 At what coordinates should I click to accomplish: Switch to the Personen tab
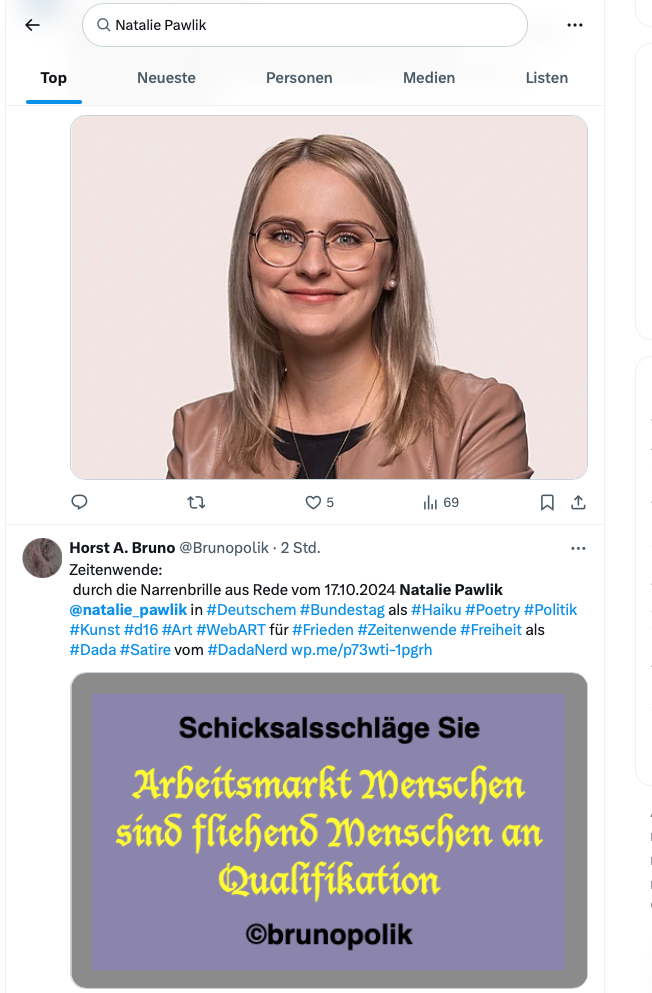tap(299, 78)
